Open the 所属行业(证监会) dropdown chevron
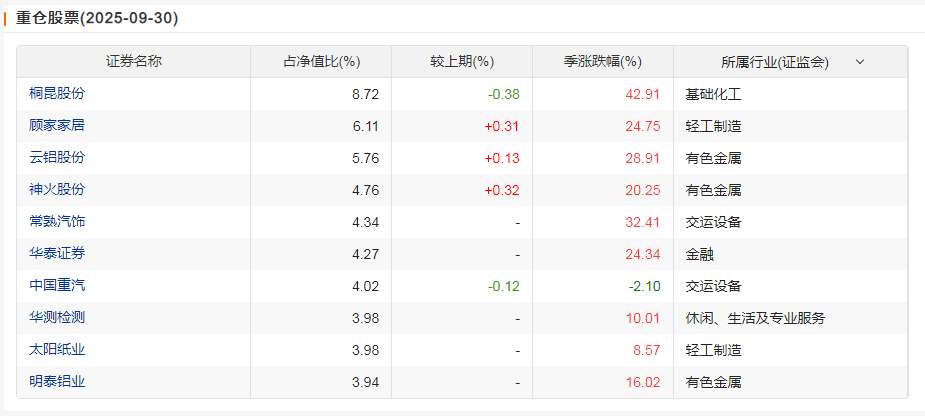 click(860, 62)
